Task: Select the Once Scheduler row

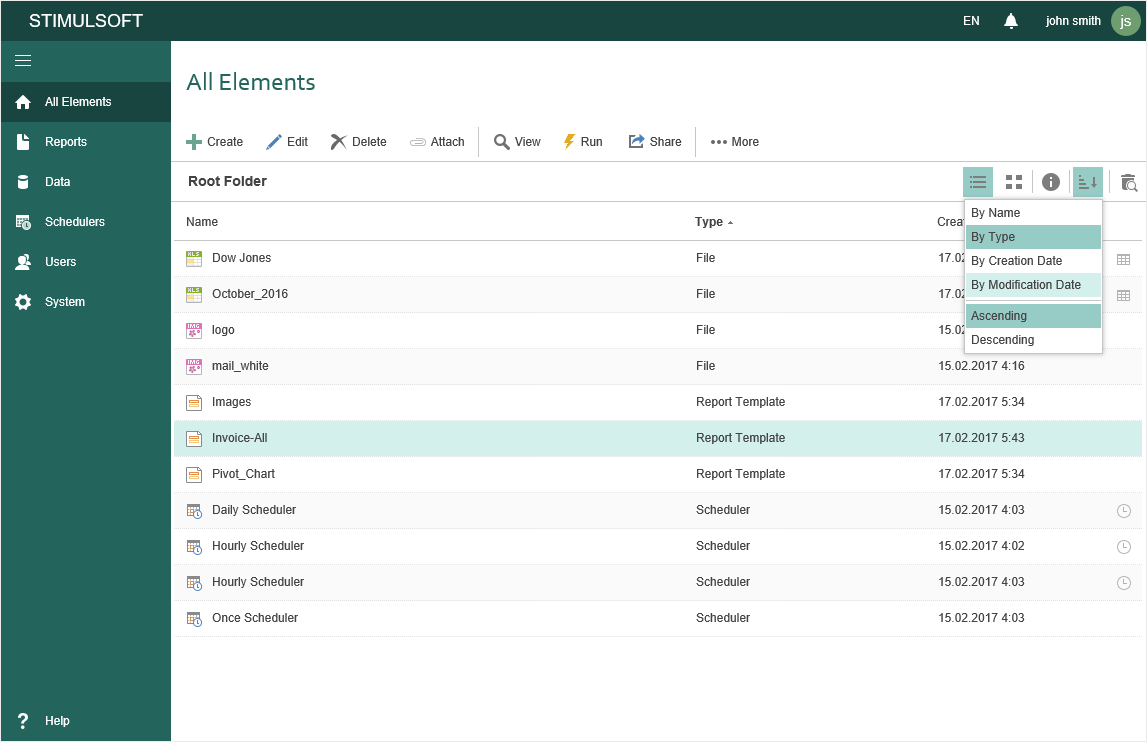Action: [x=658, y=618]
